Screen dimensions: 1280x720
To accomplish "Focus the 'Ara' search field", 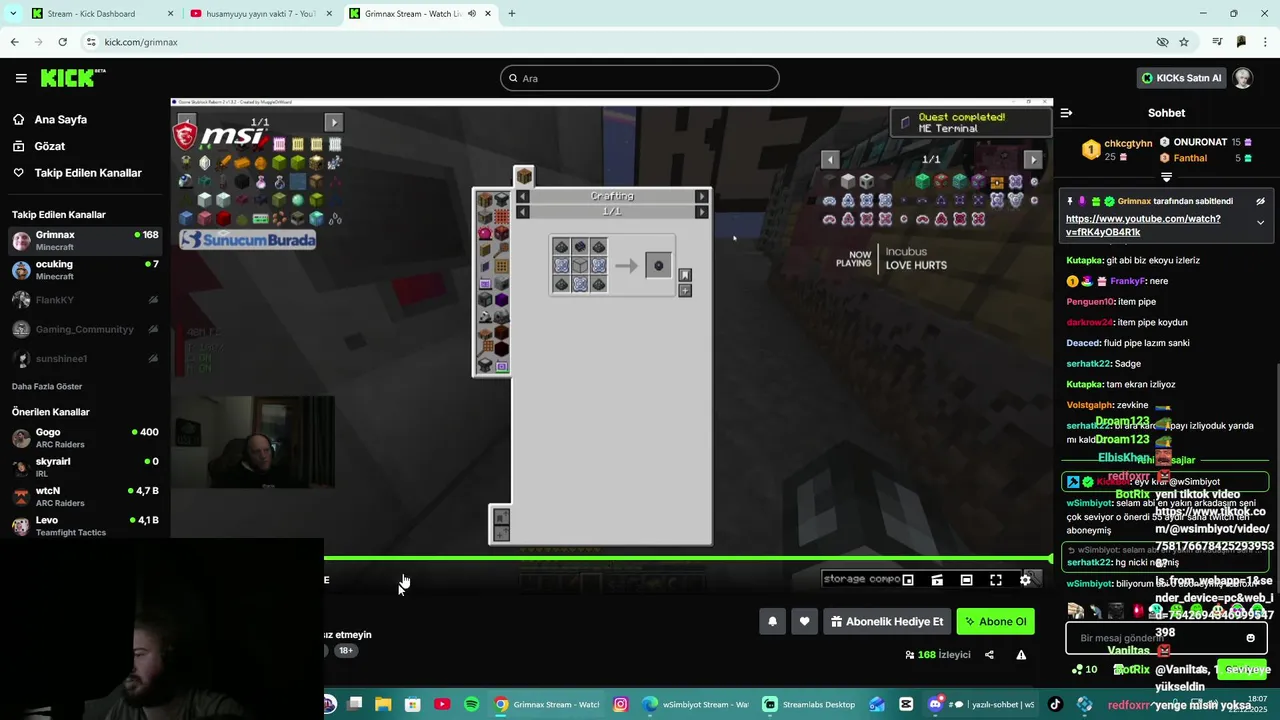I will click(x=640, y=78).
